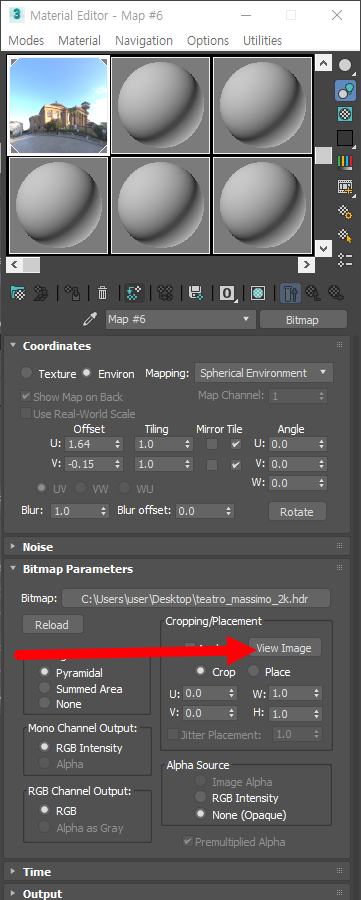Image resolution: width=361 pixels, height=900 pixels.
Task: Click the Blur offset input field
Action: [200, 511]
